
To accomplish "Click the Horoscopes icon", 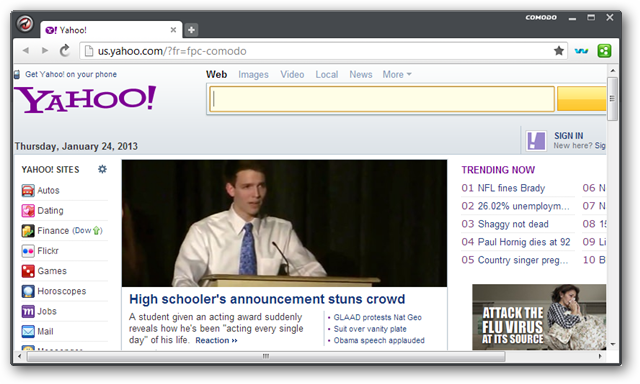I will (x=28, y=291).
